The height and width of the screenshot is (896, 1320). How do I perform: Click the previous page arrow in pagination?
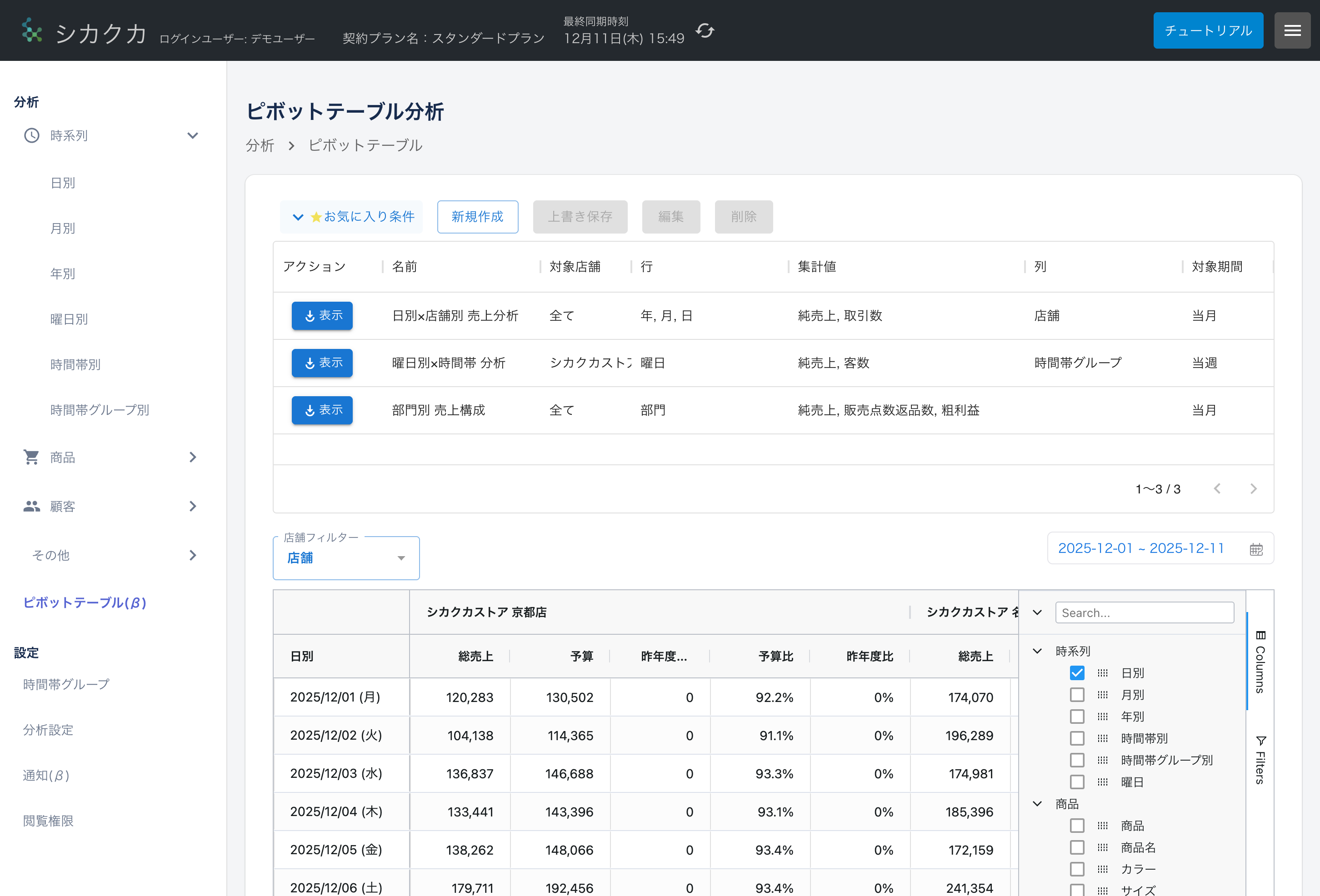coord(1217,489)
